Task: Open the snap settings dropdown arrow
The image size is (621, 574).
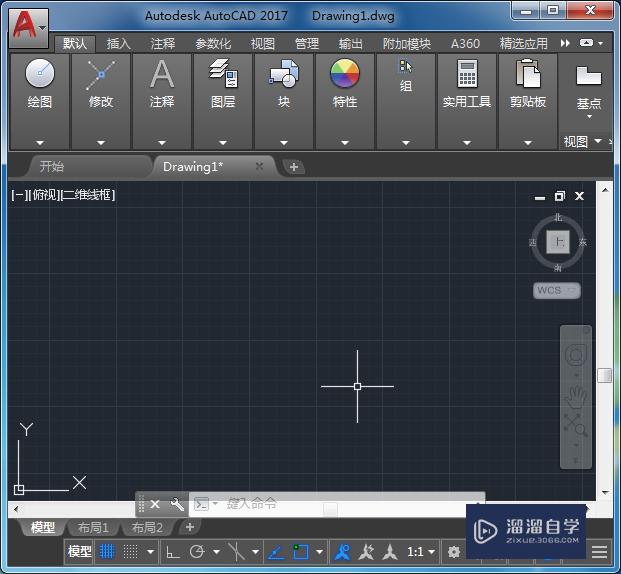Action: pyautogui.click(x=150, y=551)
